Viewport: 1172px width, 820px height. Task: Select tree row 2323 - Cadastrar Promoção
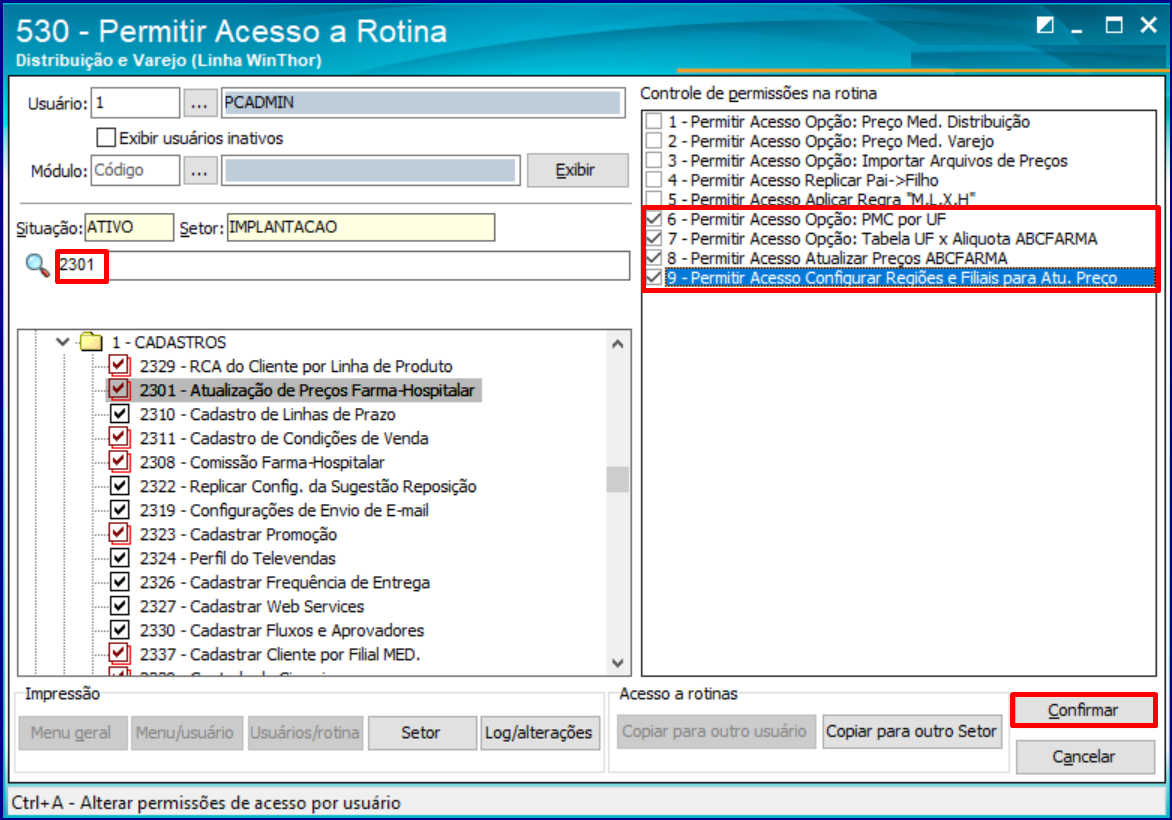(x=238, y=534)
